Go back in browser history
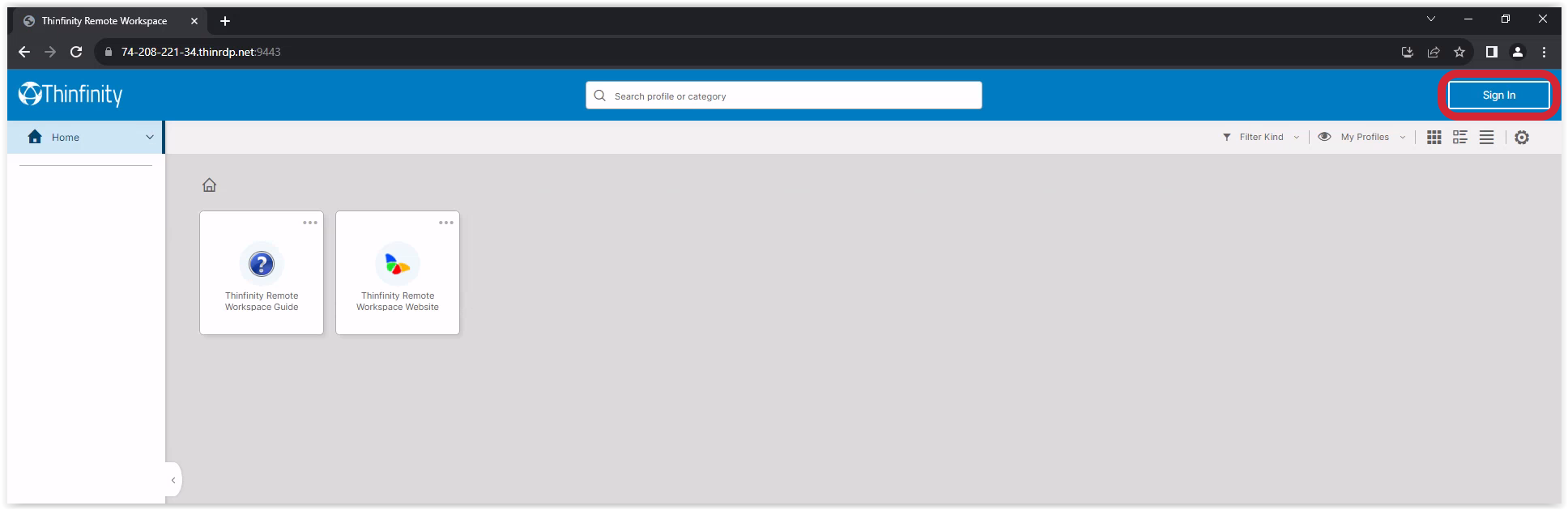This screenshot has width=1568, height=510. click(x=24, y=52)
